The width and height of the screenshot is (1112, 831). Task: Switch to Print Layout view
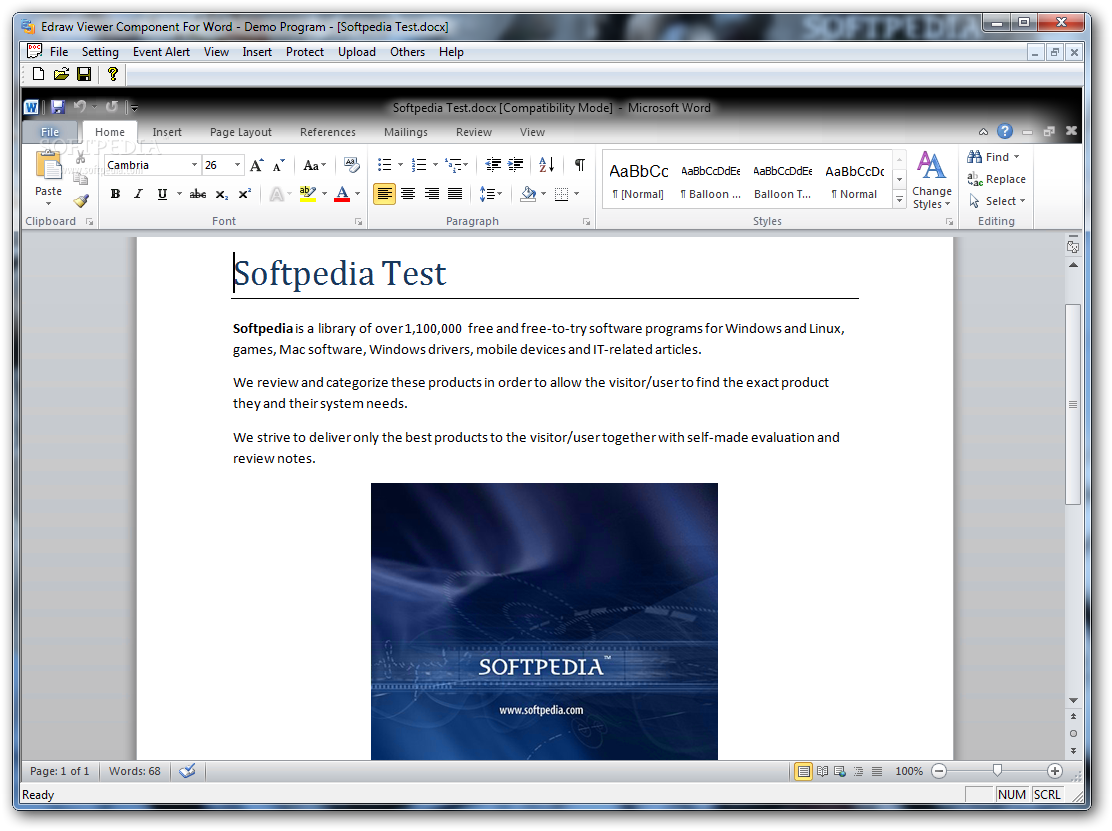[x=804, y=771]
